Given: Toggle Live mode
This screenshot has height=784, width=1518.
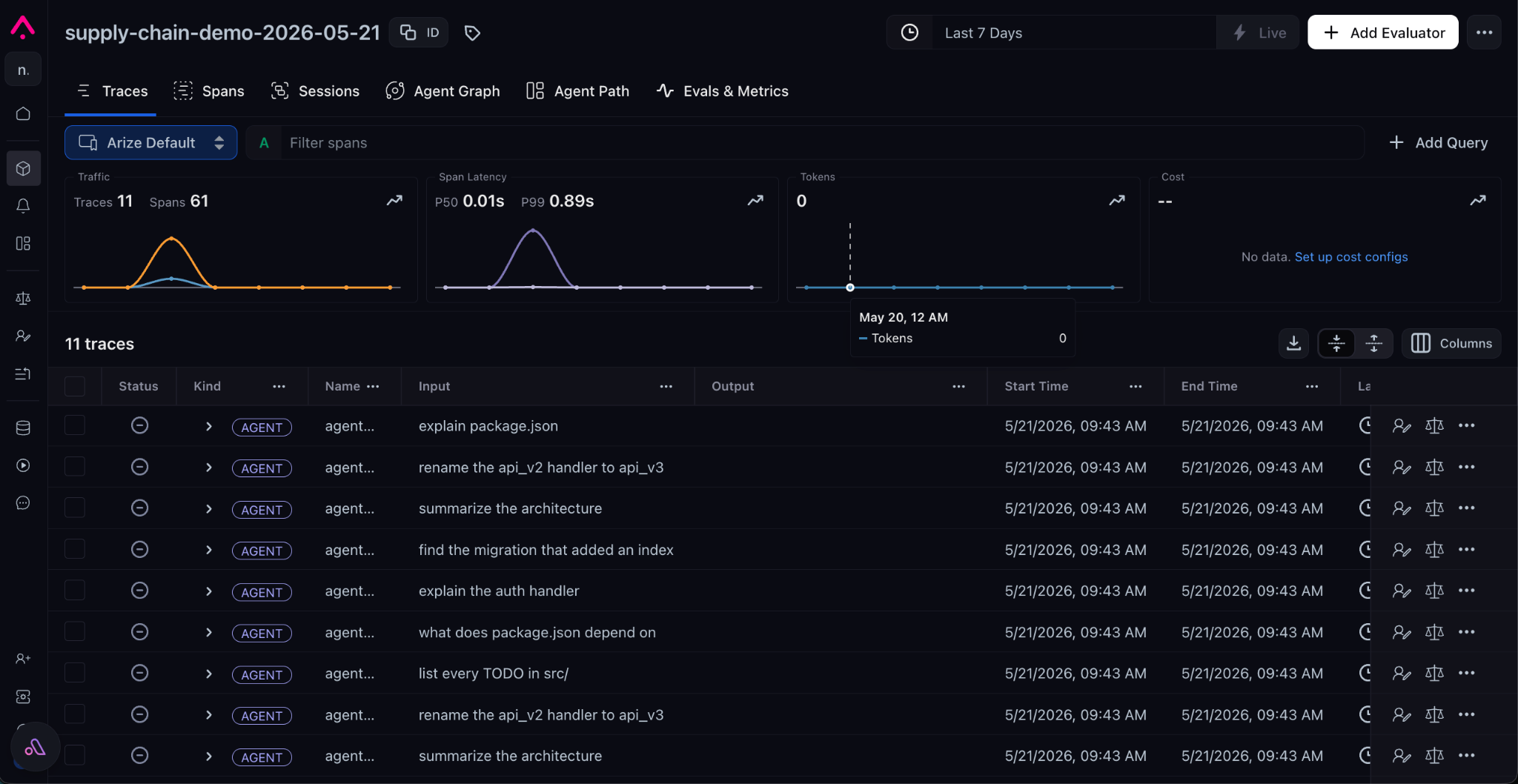Looking at the screenshot, I should [1258, 33].
